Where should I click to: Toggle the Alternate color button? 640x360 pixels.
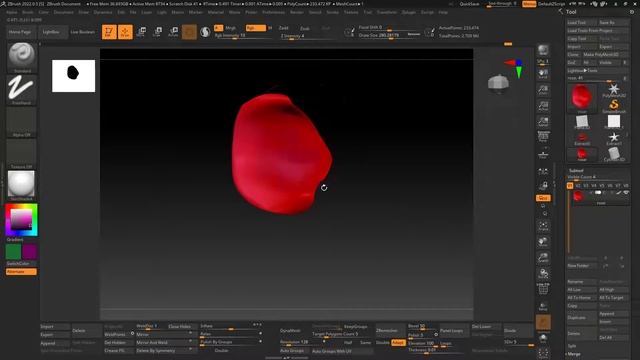click(21, 272)
